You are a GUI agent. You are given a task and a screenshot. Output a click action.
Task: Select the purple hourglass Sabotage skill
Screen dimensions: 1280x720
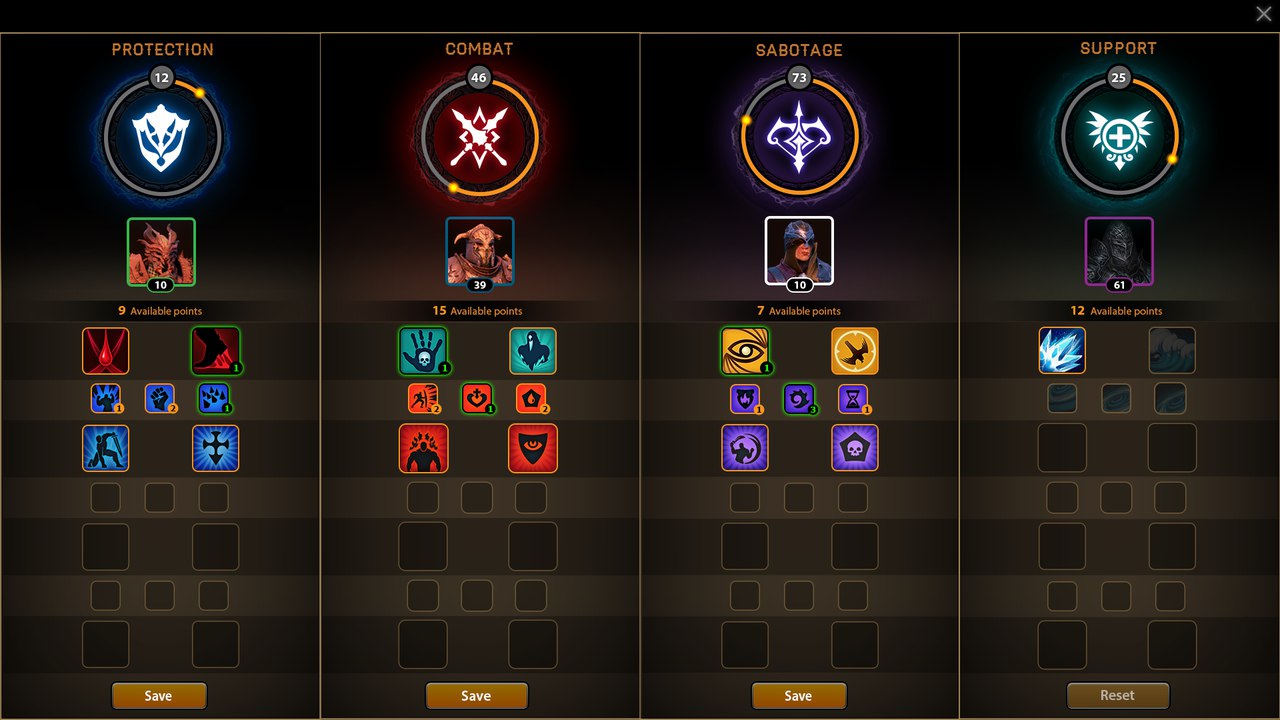coord(853,399)
